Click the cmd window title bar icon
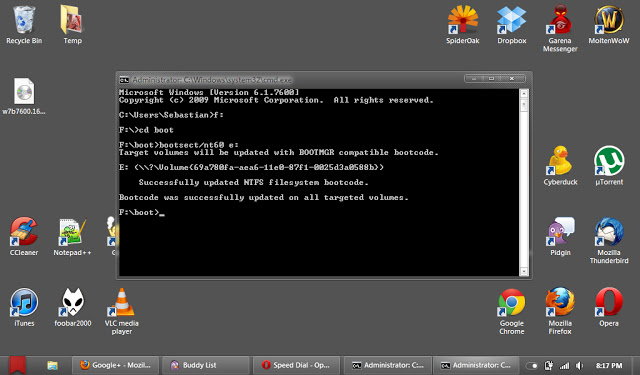Image resolution: width=640 pixels, height=375 pixels. point(124,80)
